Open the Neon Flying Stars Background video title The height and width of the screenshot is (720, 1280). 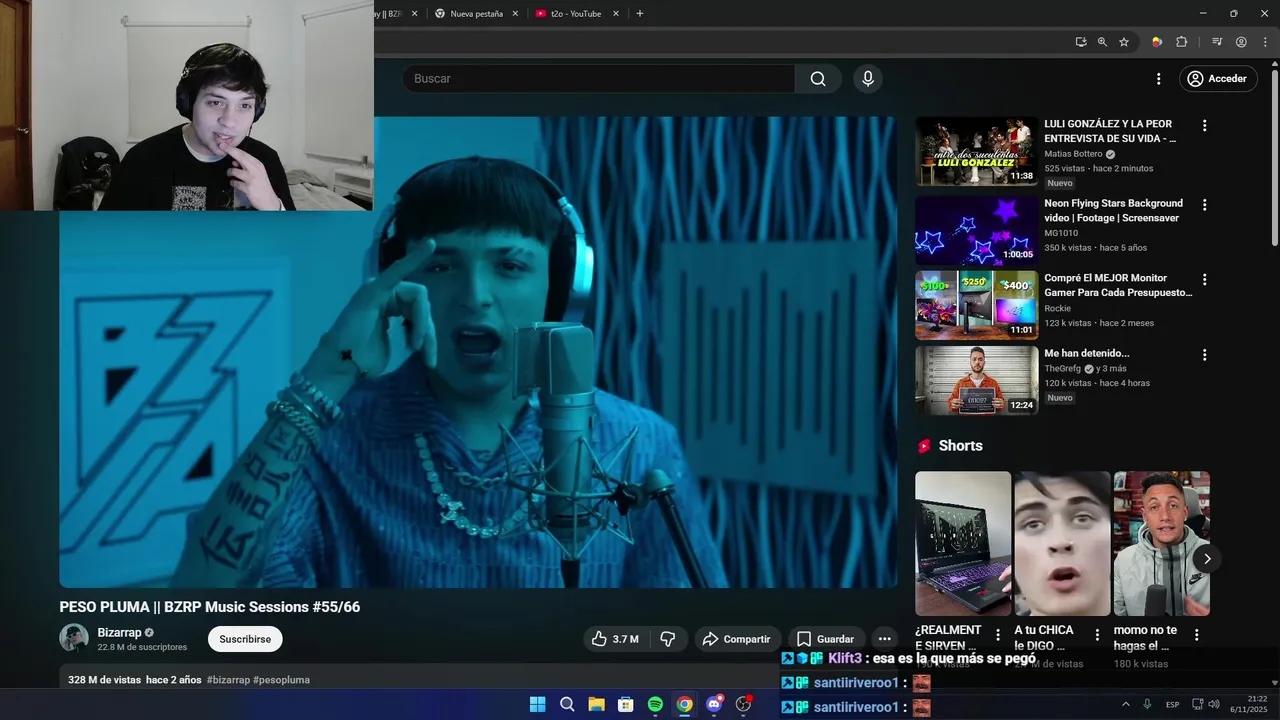tap(1113, 210)
